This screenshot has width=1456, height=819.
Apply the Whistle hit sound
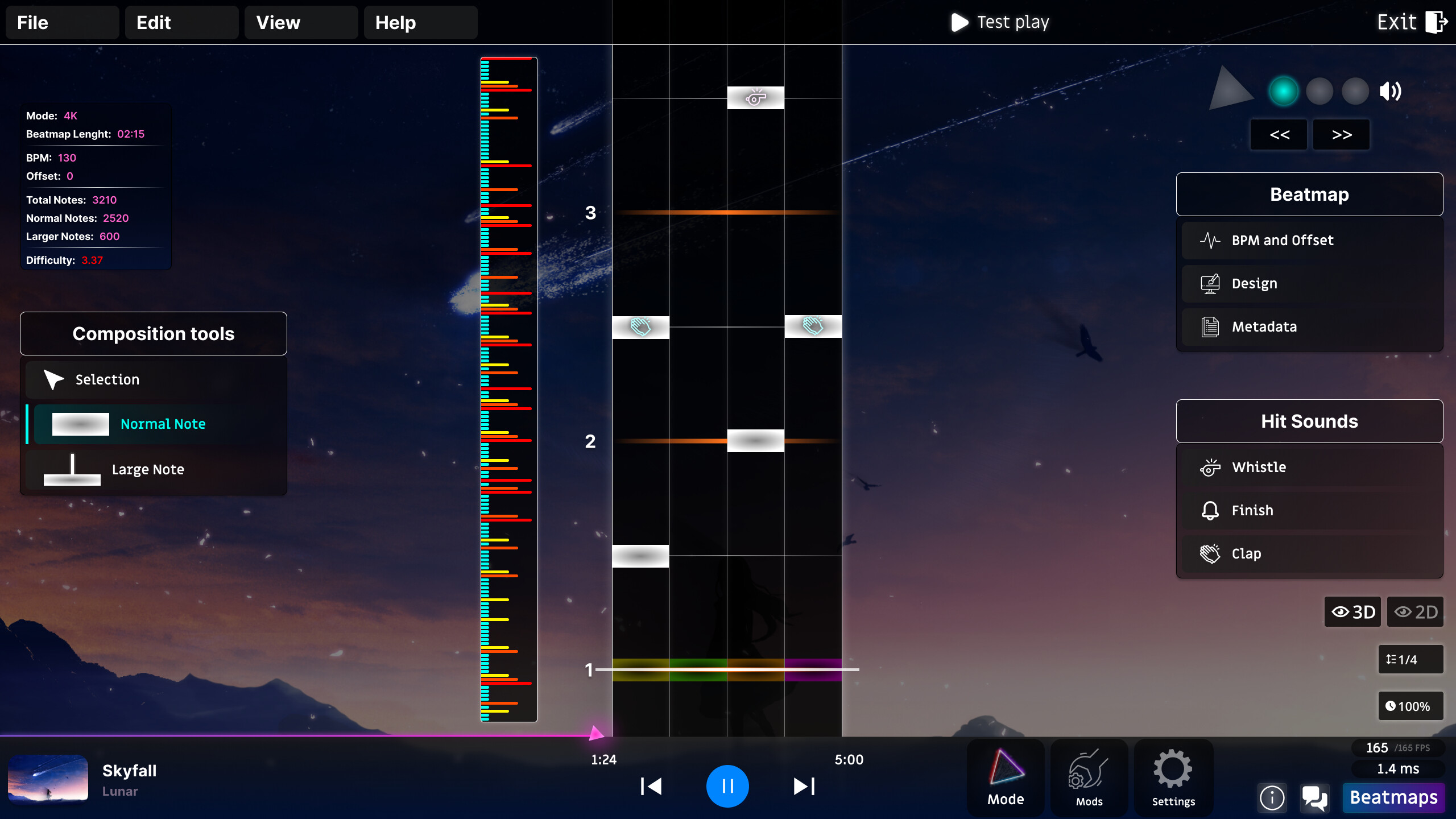click(x=1259, y=467)
